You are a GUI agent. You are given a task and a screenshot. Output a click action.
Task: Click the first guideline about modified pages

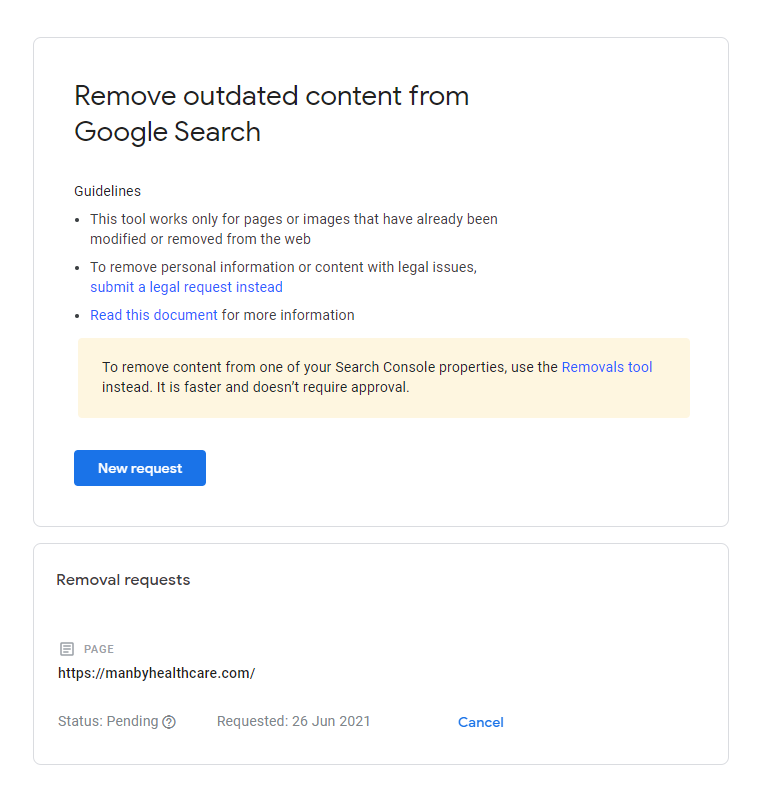[293, 219]
